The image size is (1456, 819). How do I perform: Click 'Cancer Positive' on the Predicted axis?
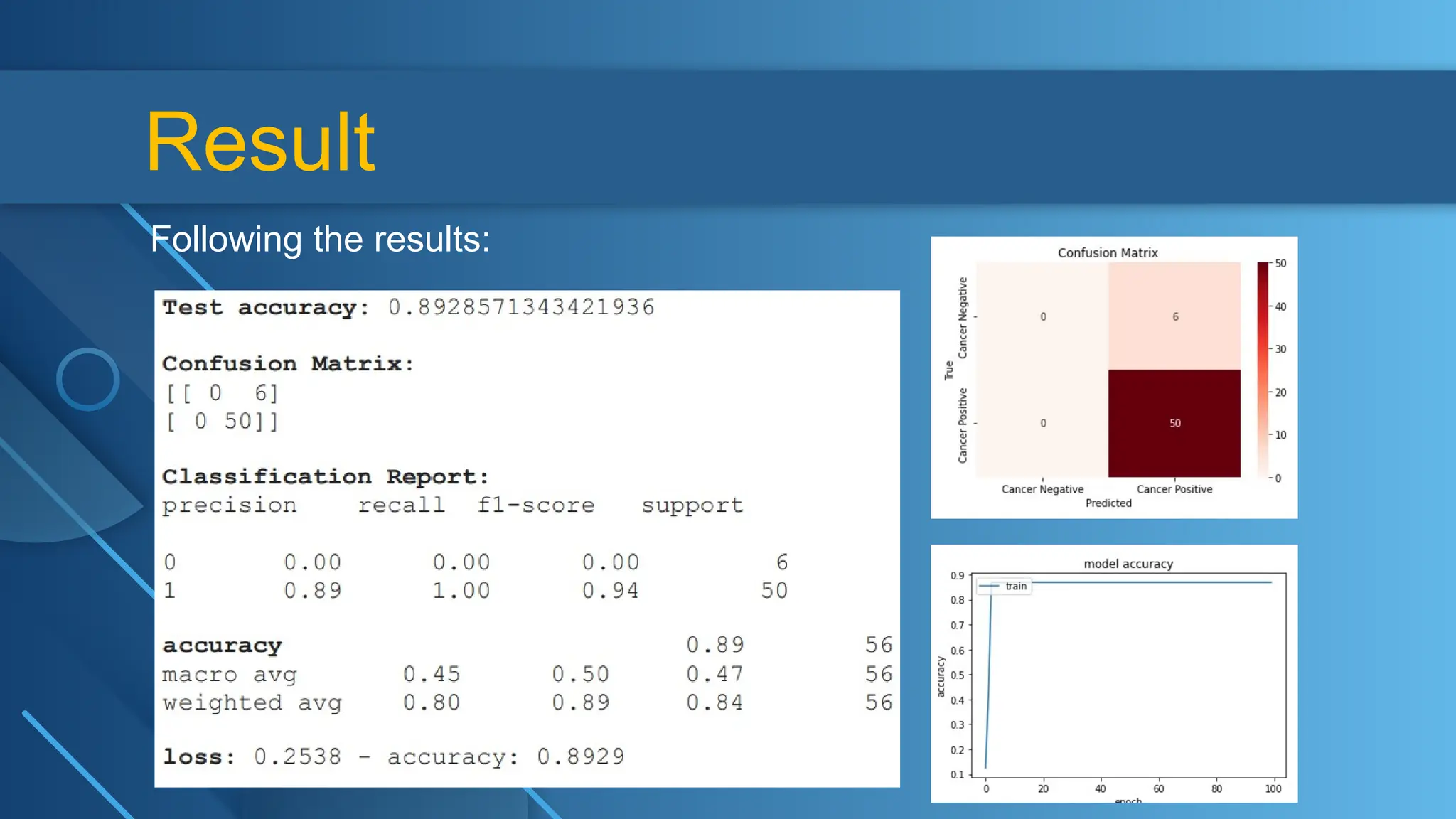pyautogui.click(x=1174, y=489)
